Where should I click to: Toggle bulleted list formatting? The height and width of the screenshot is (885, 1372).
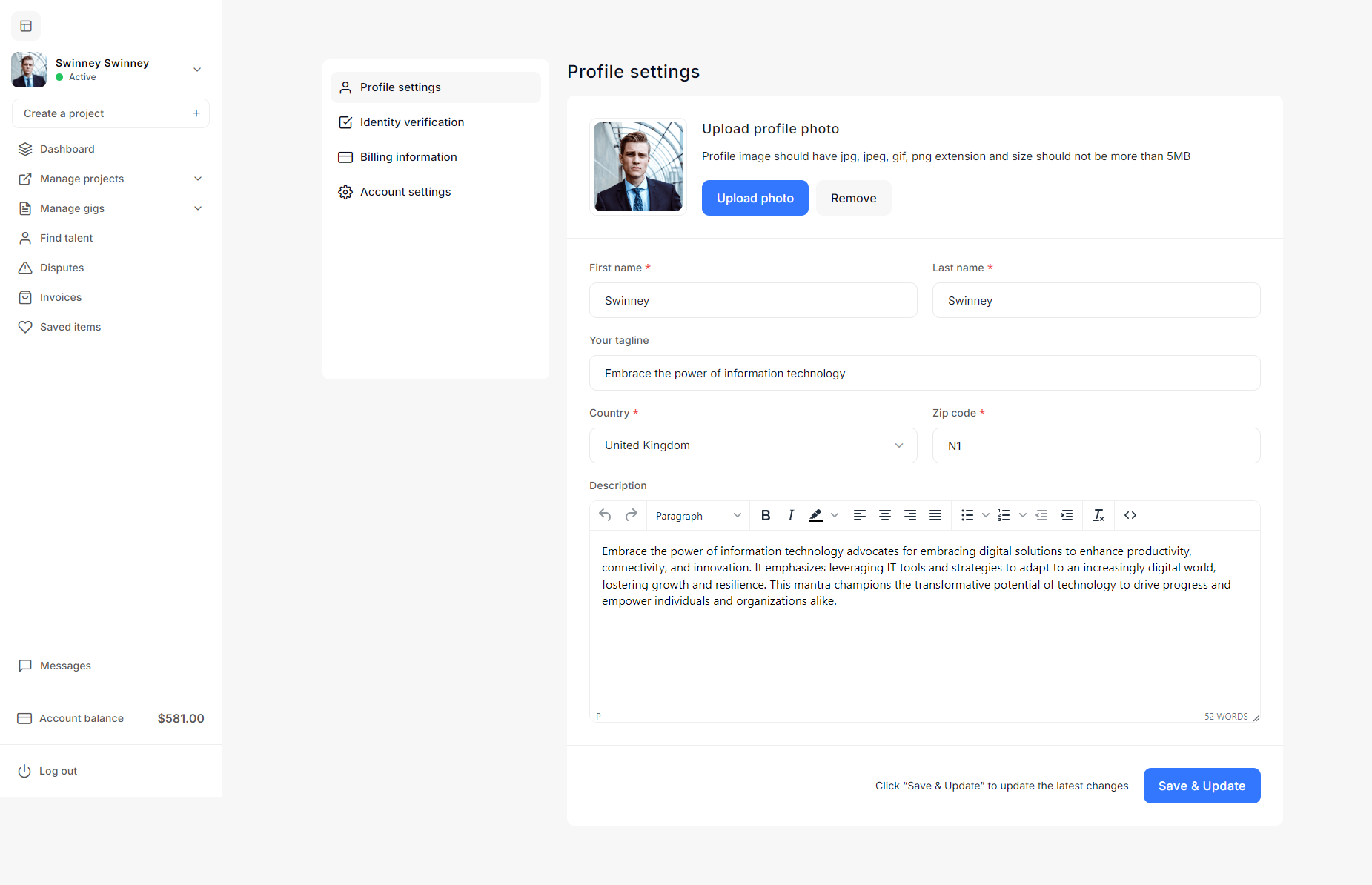click(x=967, y=515)
